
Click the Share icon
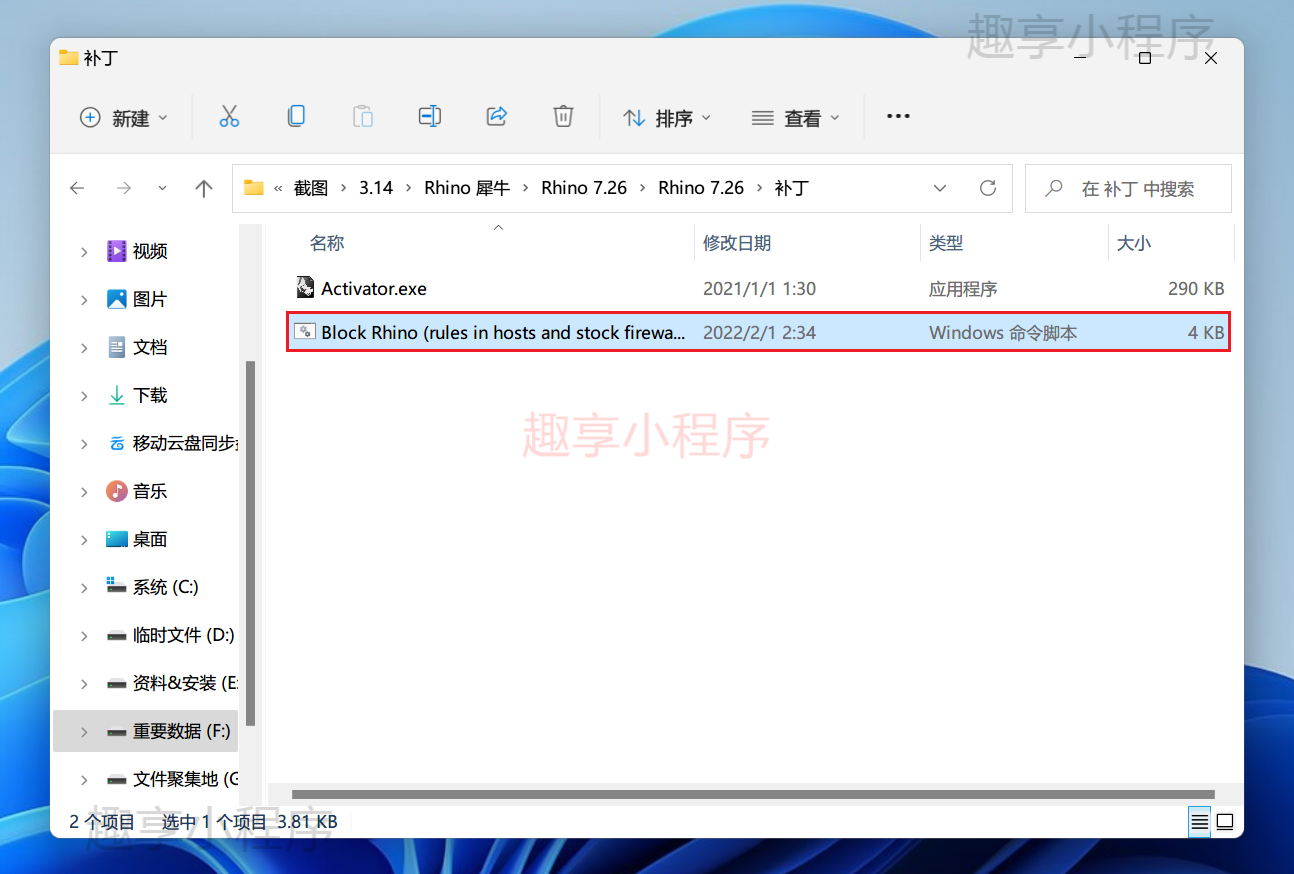pos(497,117)
